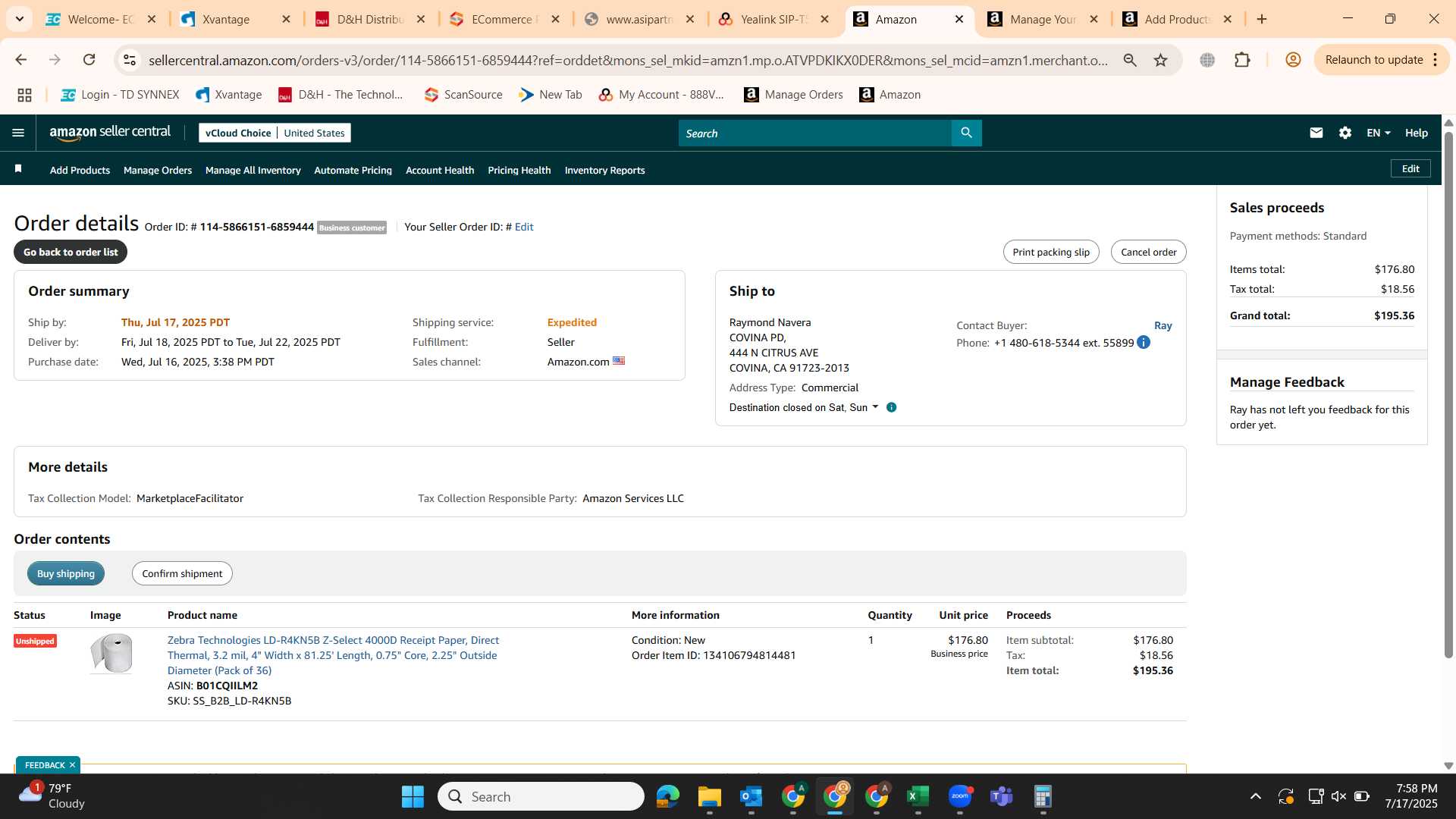Expand Destination closed on Sat, Sun dropdown

pyautogui.click(x=804, y=407)
